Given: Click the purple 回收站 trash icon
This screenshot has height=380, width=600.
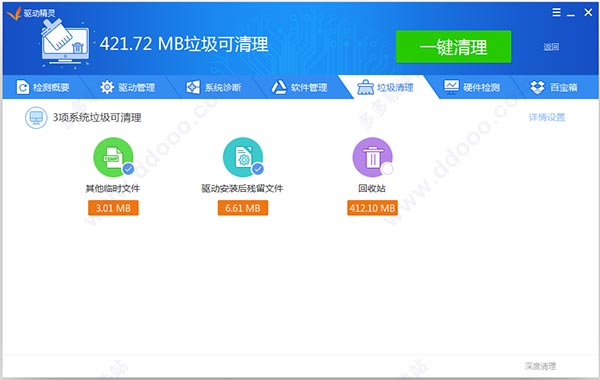Looking at the screenshot, I should [372, 157].
